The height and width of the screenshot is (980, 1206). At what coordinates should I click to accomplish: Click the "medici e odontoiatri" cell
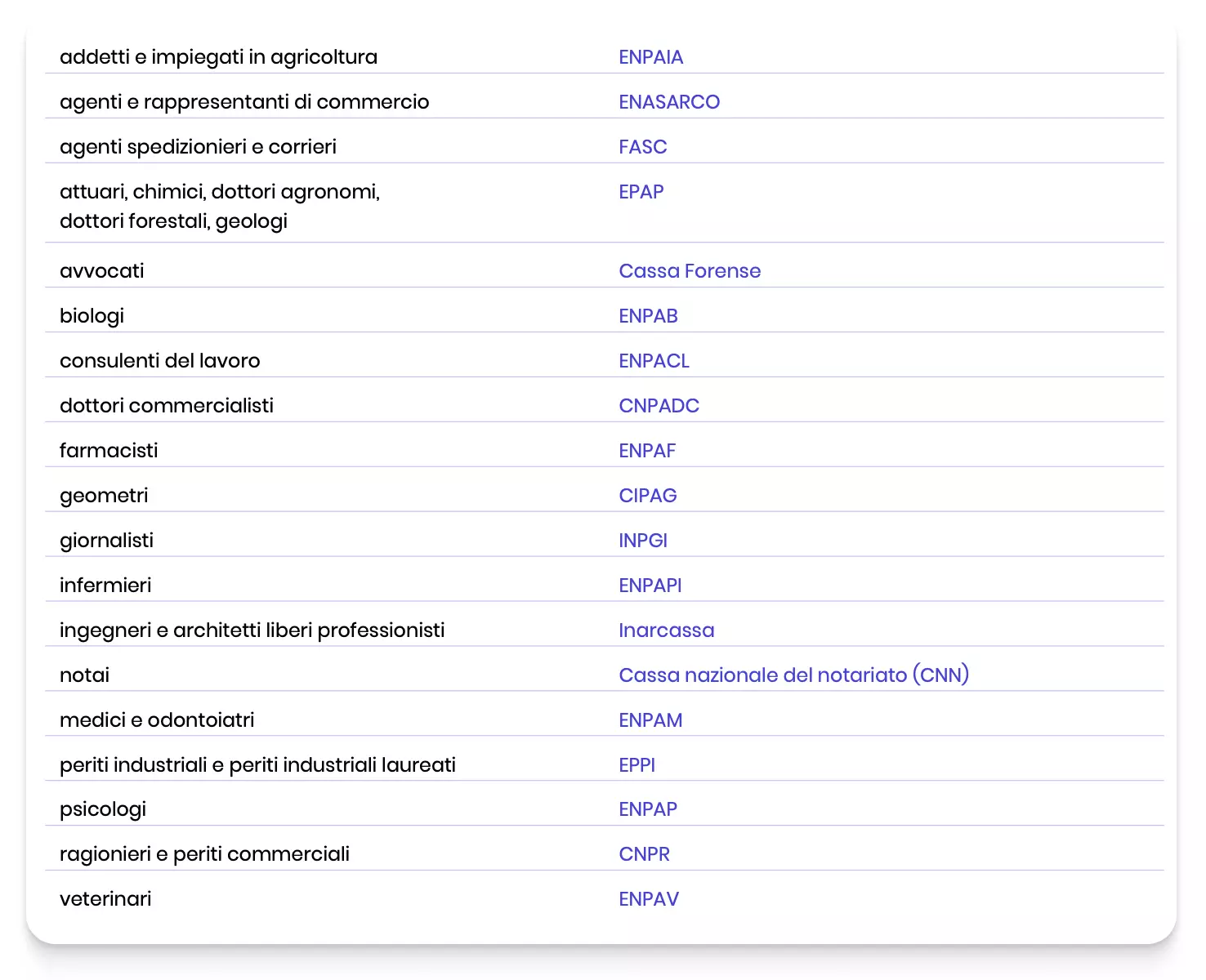(x=157, y=720)
